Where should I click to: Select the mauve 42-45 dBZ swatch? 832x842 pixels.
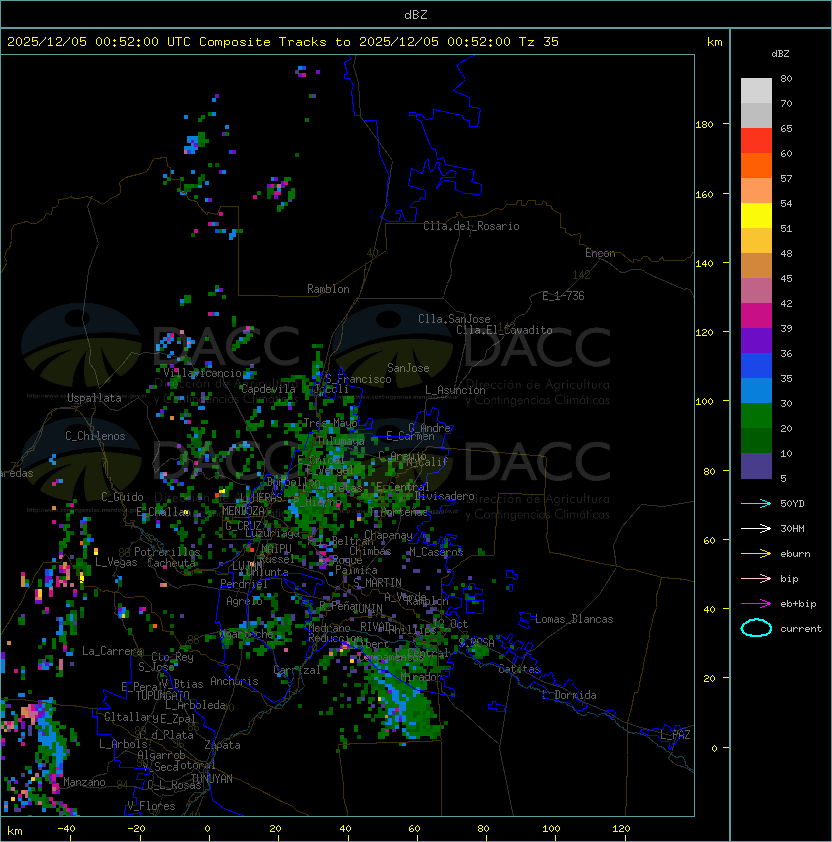(756, 291)
